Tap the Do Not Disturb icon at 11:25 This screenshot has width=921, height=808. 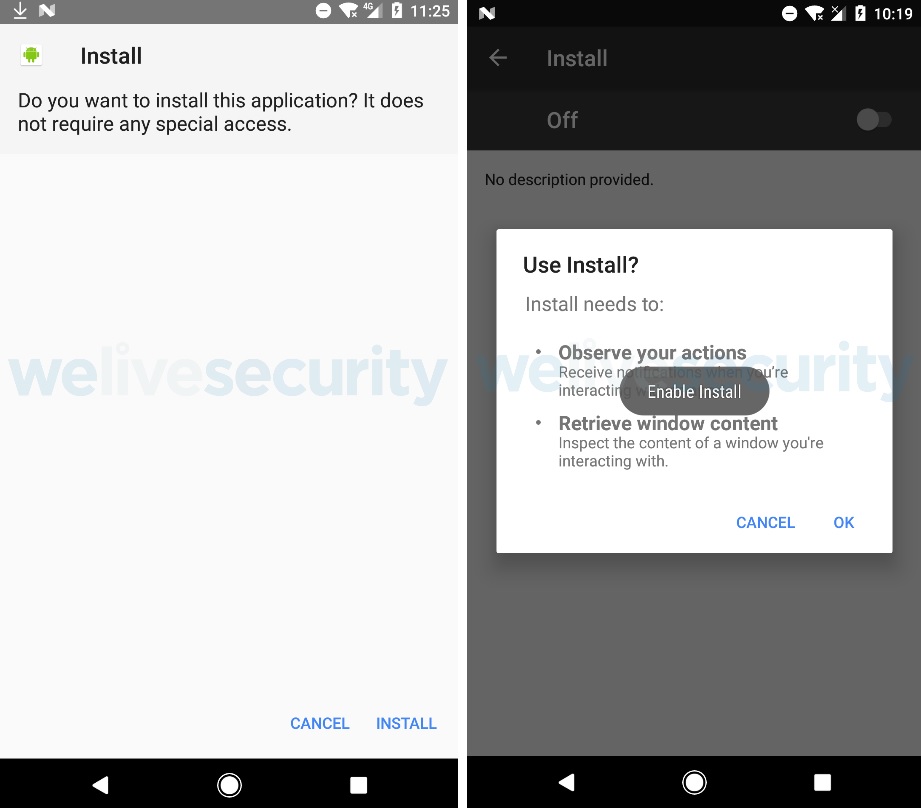coord(323,11)
